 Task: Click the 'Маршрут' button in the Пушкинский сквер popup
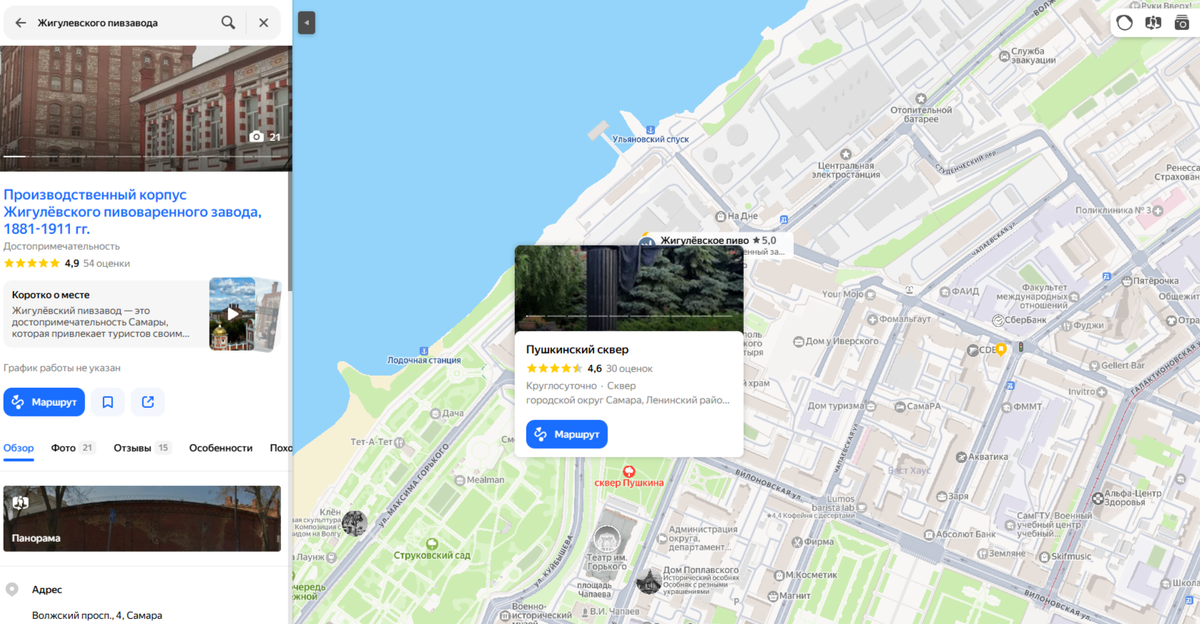click(567, 434)
